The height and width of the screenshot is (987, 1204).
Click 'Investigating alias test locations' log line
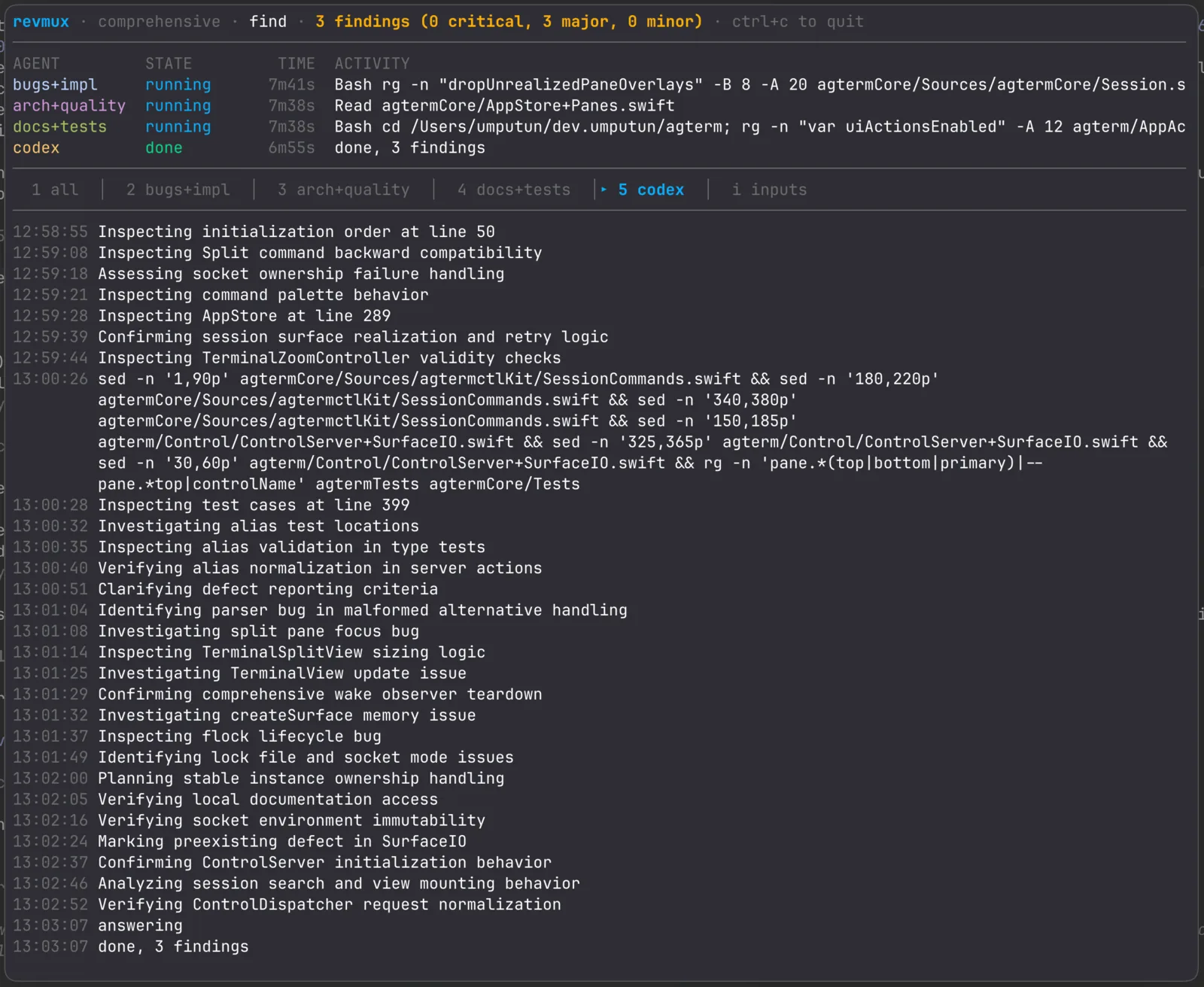click(x=259, y=526)
